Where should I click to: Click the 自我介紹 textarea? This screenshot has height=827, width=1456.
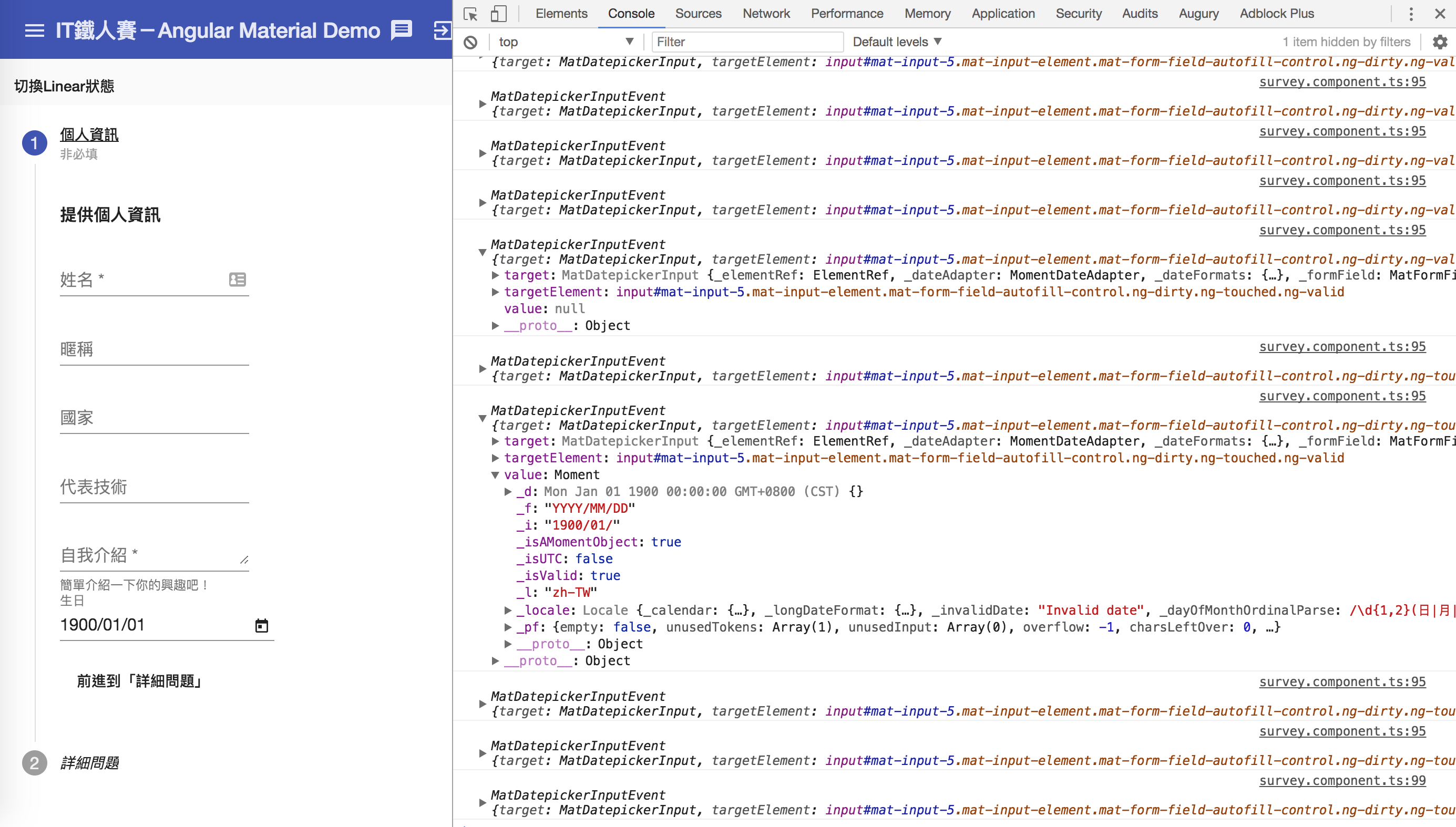(154, 555)
